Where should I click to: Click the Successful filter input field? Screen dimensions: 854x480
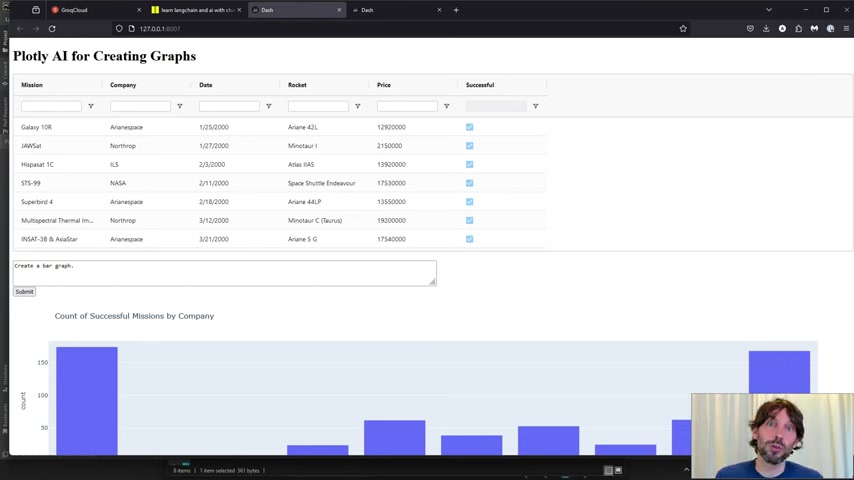click(x=496, y=106)
